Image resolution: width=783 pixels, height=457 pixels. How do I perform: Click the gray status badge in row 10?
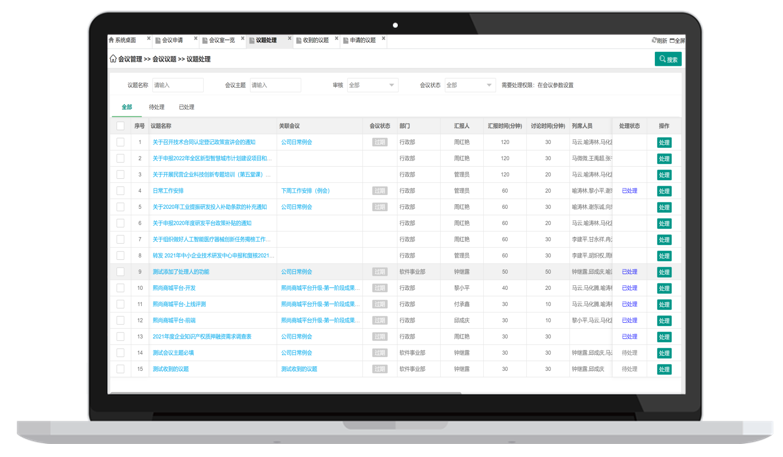380,288
